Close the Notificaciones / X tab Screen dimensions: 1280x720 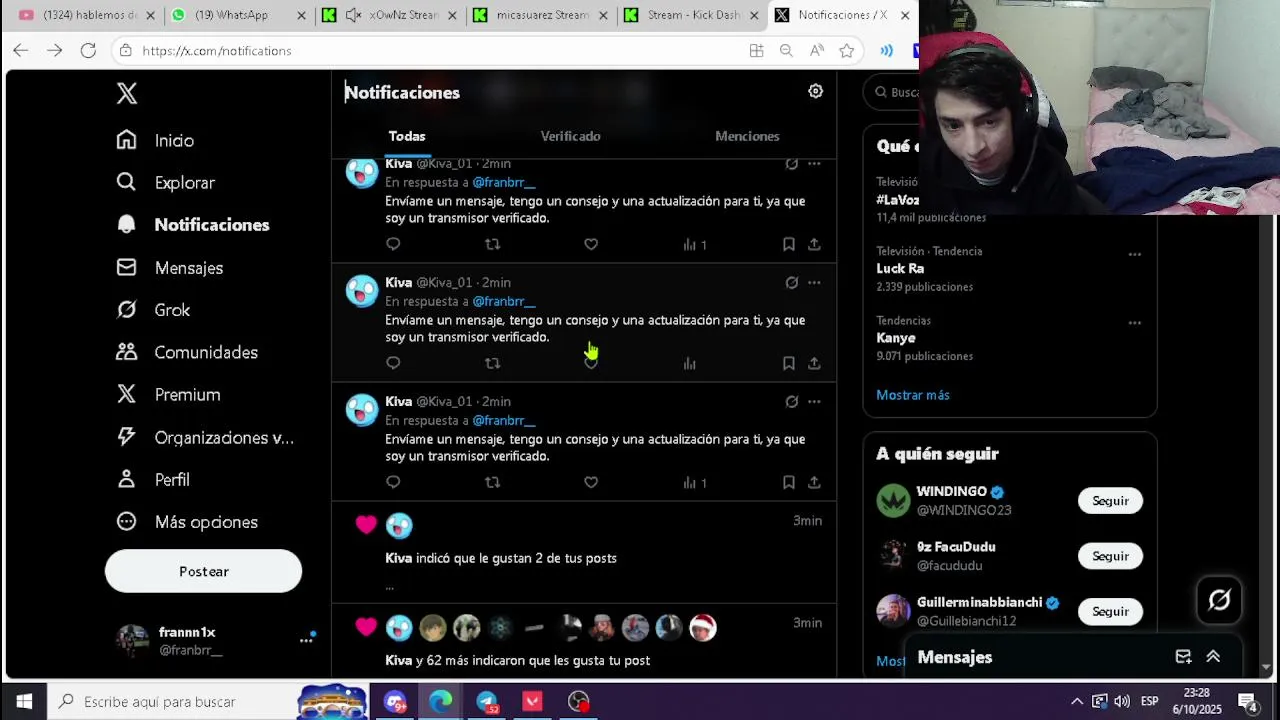click(x=905, y=15)
